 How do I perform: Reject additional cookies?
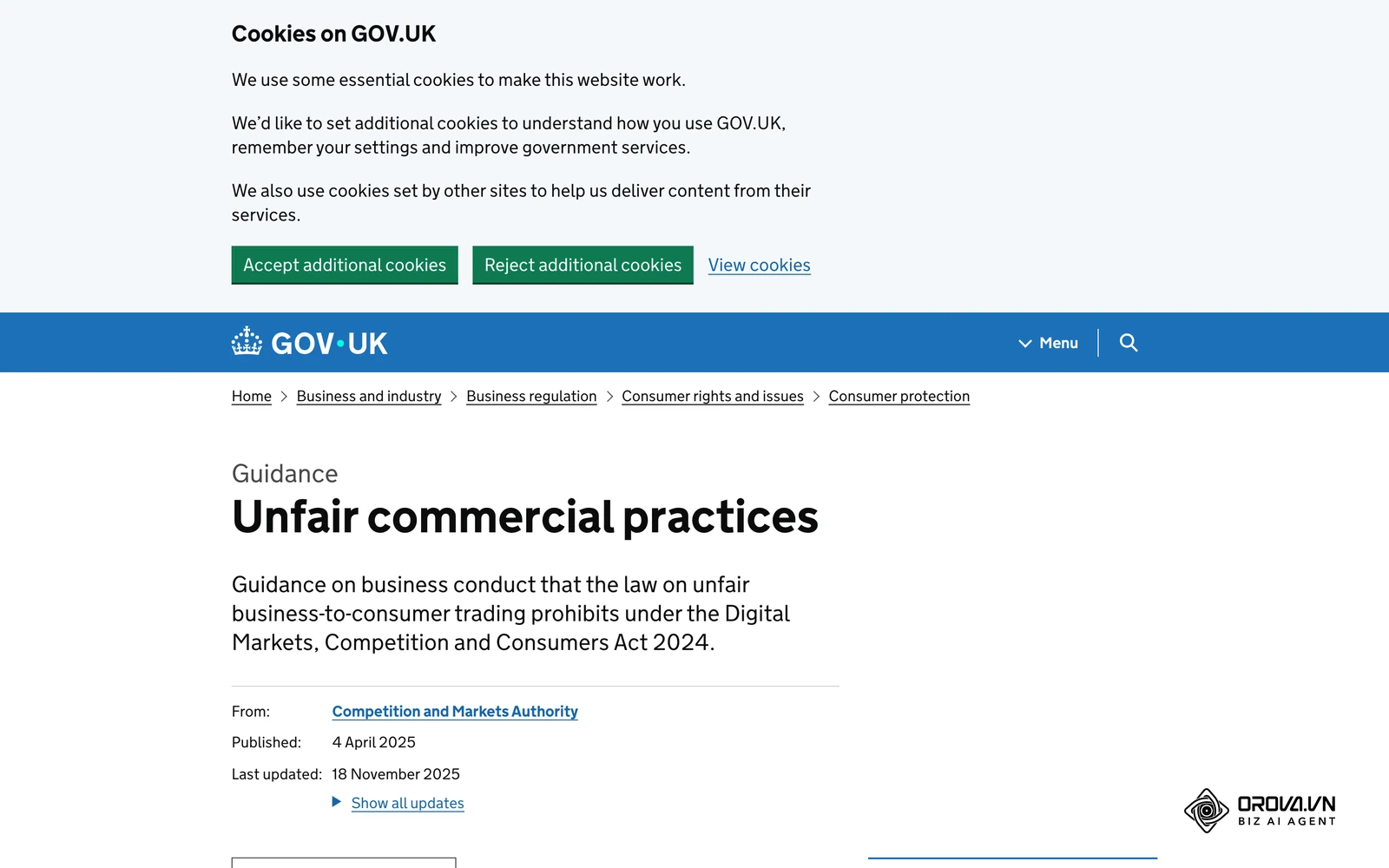click(583, 265)
